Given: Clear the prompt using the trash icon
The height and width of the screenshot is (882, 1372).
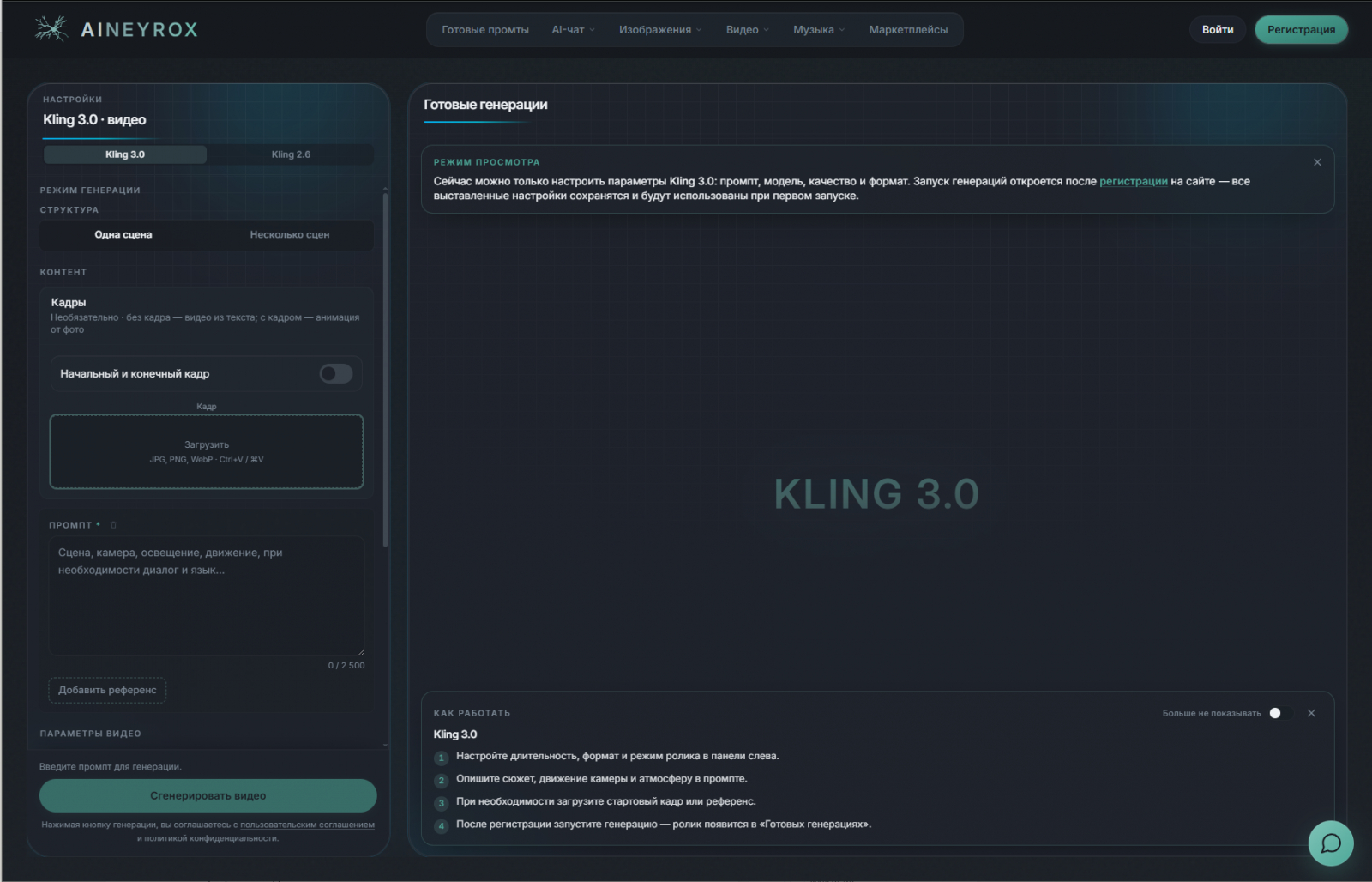Looking at the screenshot, I should pyautogui.click(x=113, y=525).
